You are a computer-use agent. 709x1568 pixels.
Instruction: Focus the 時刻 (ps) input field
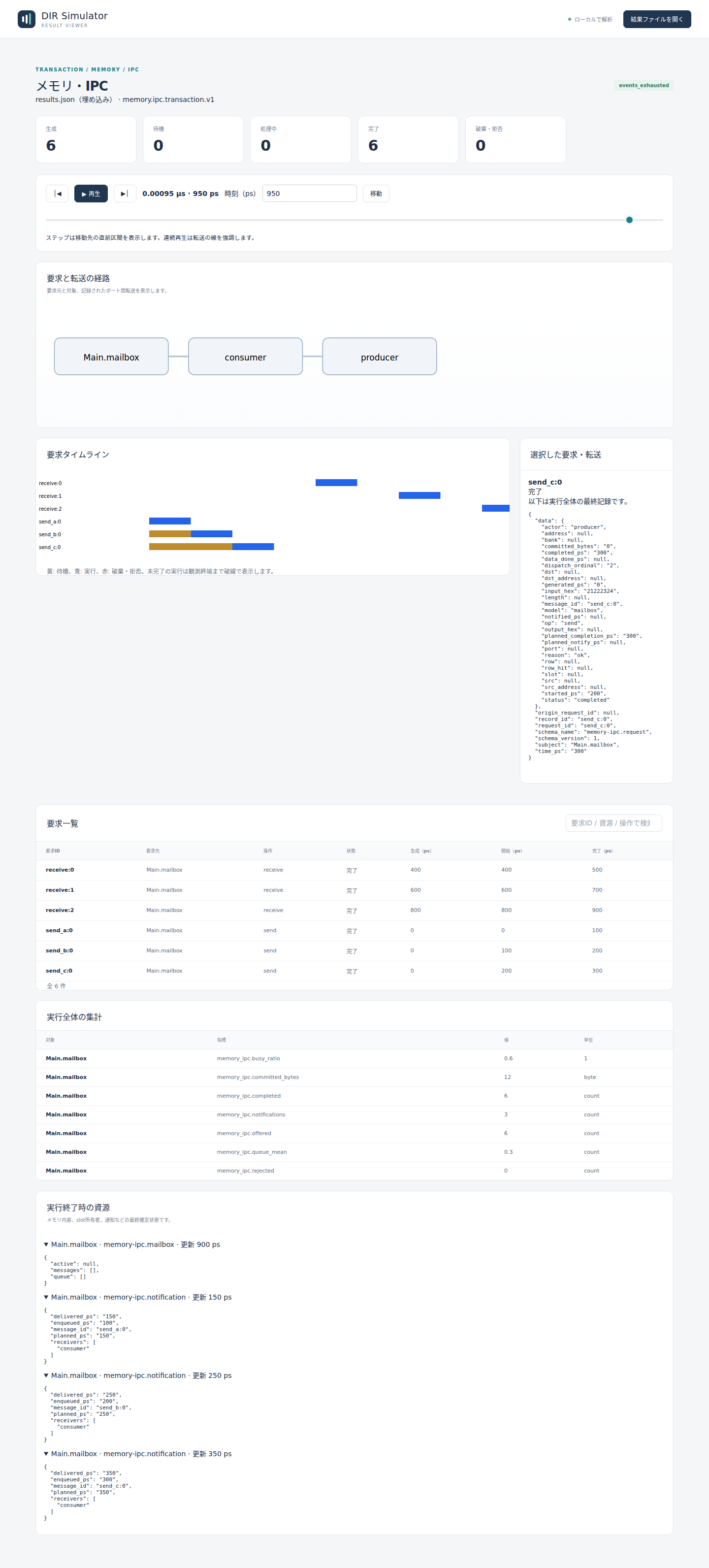click(309, 194)
